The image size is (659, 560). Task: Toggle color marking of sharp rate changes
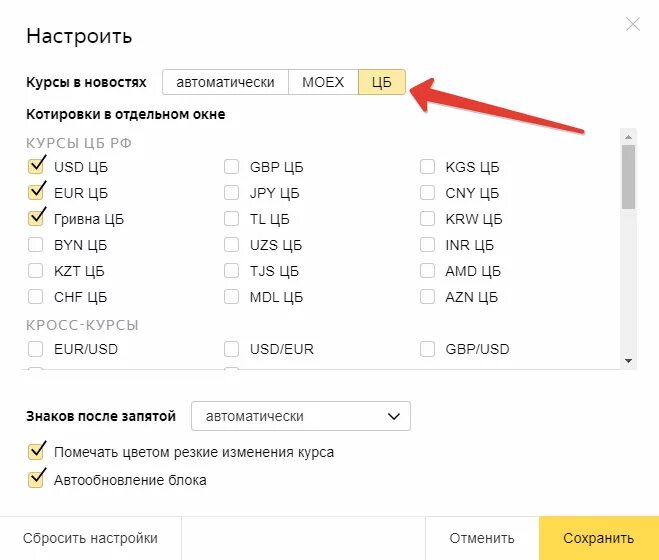[x=37, y=452]
